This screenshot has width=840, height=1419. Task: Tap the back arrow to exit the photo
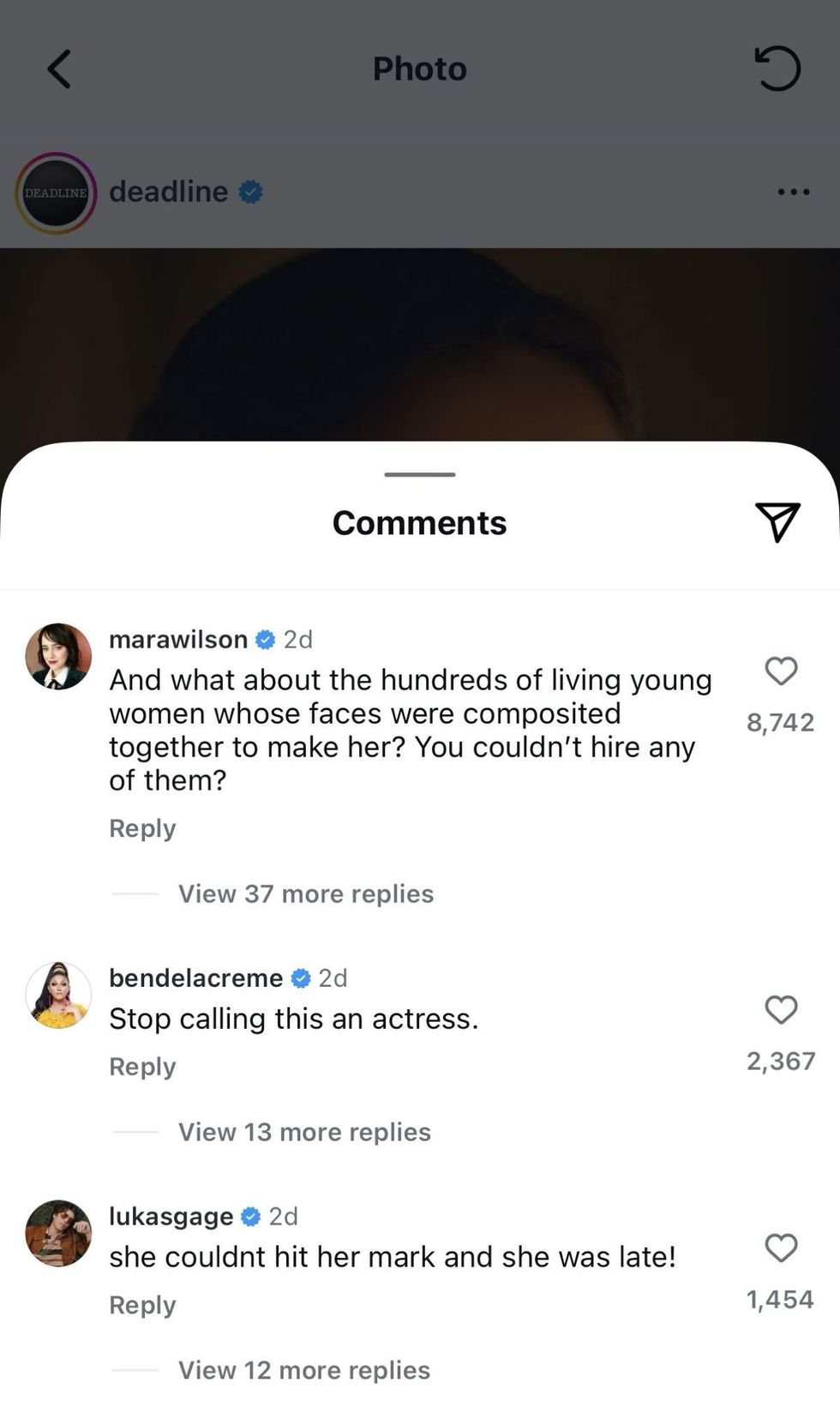point(58,69)
